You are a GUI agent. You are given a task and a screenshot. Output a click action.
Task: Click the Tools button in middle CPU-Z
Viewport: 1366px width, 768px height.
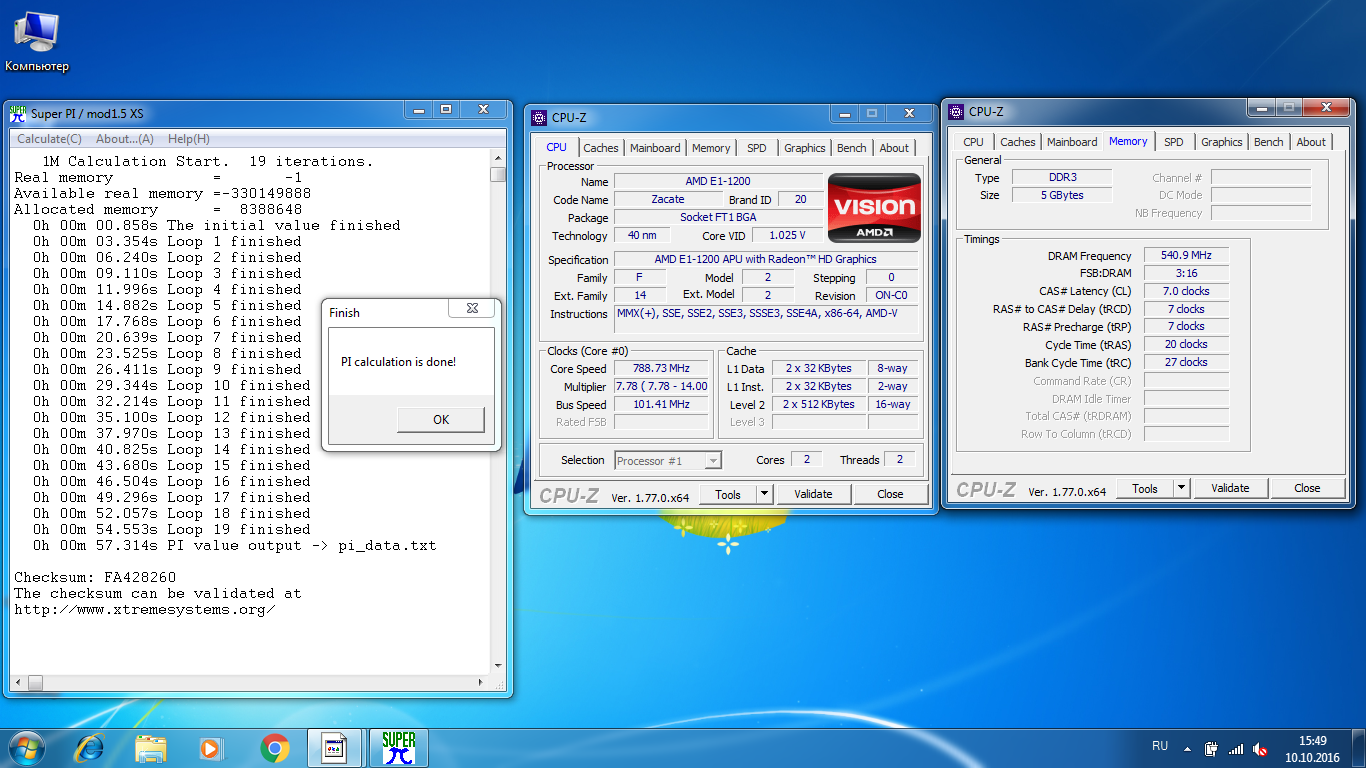click(x=728, y=494)
